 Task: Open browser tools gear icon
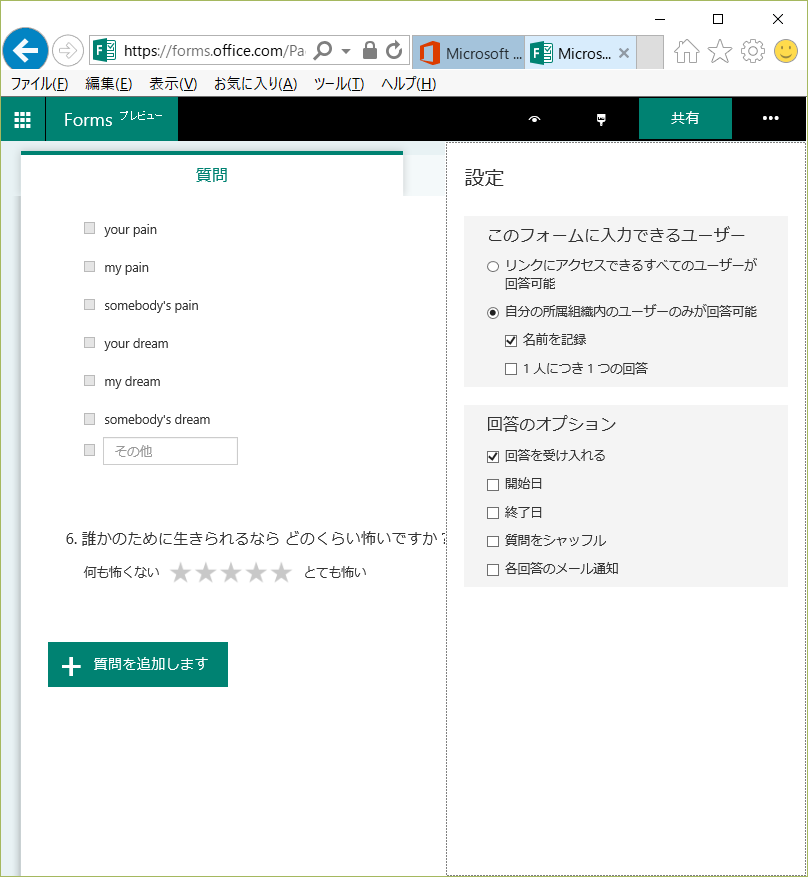[753, 51]
